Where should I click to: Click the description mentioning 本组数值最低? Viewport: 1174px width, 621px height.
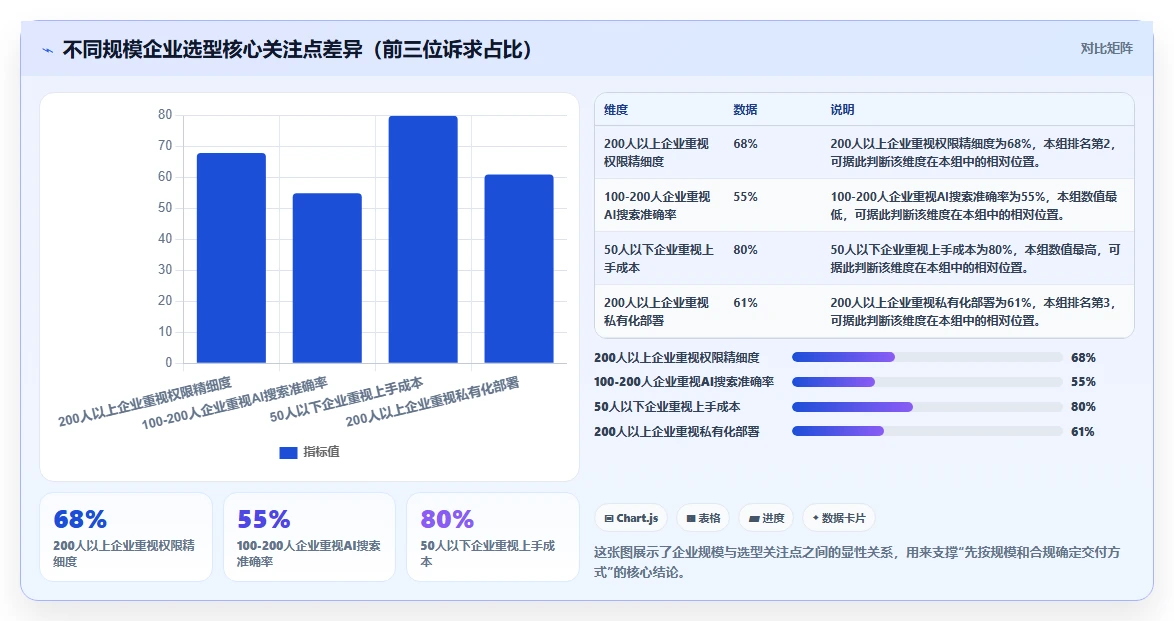(973, 206)
